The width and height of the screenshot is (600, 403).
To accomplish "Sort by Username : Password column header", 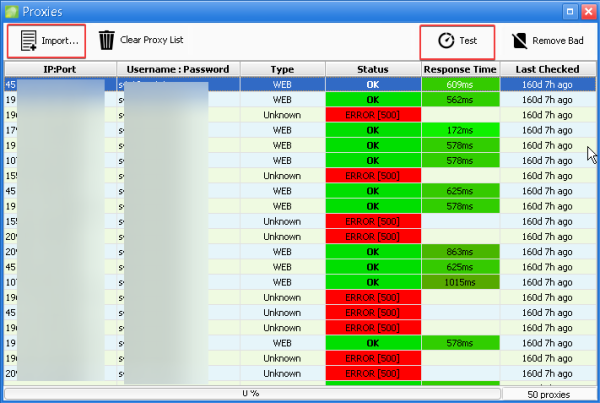I will click(178, 69).
